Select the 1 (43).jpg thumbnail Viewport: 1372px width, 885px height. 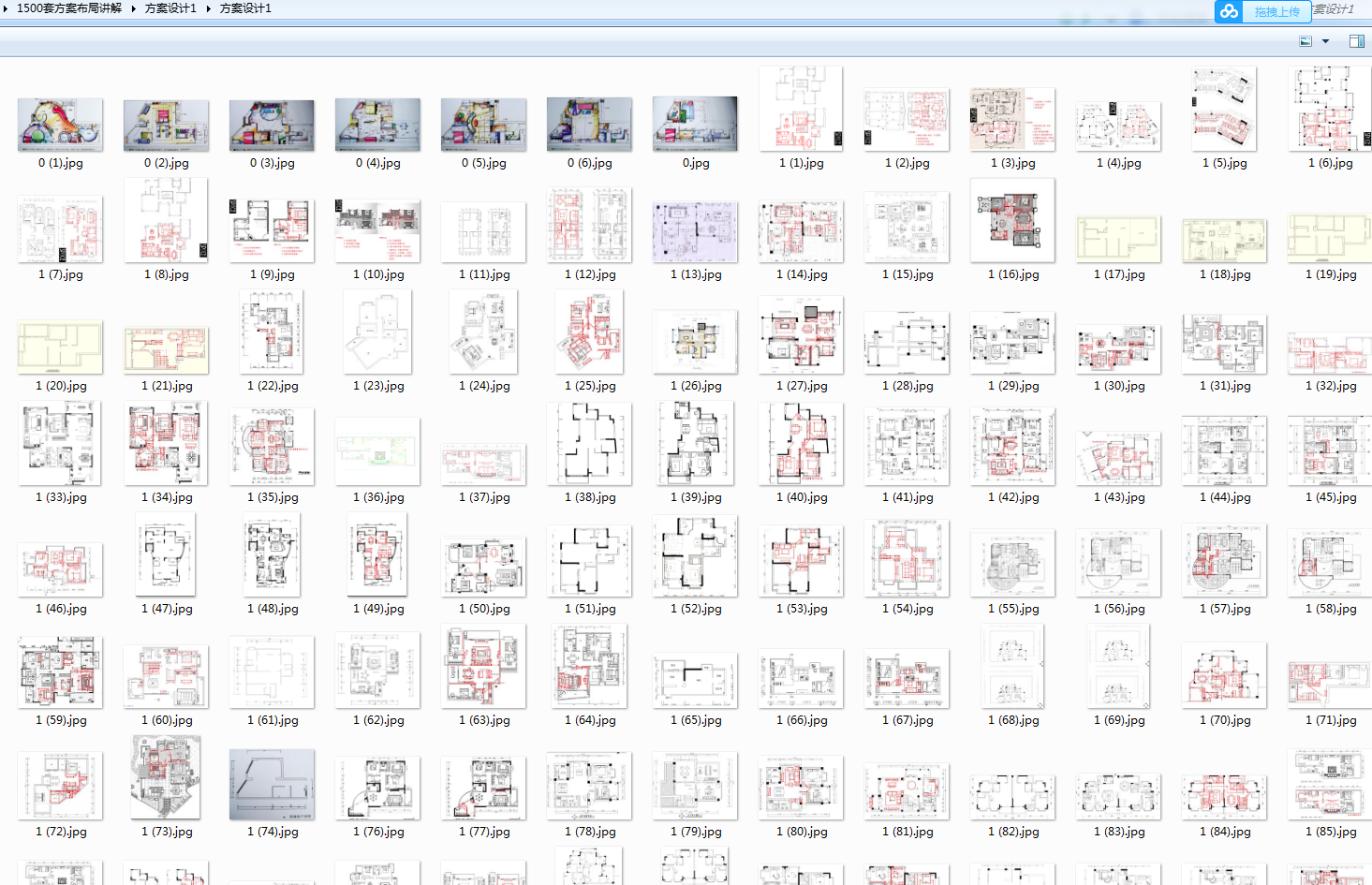tap(1118, 457)
